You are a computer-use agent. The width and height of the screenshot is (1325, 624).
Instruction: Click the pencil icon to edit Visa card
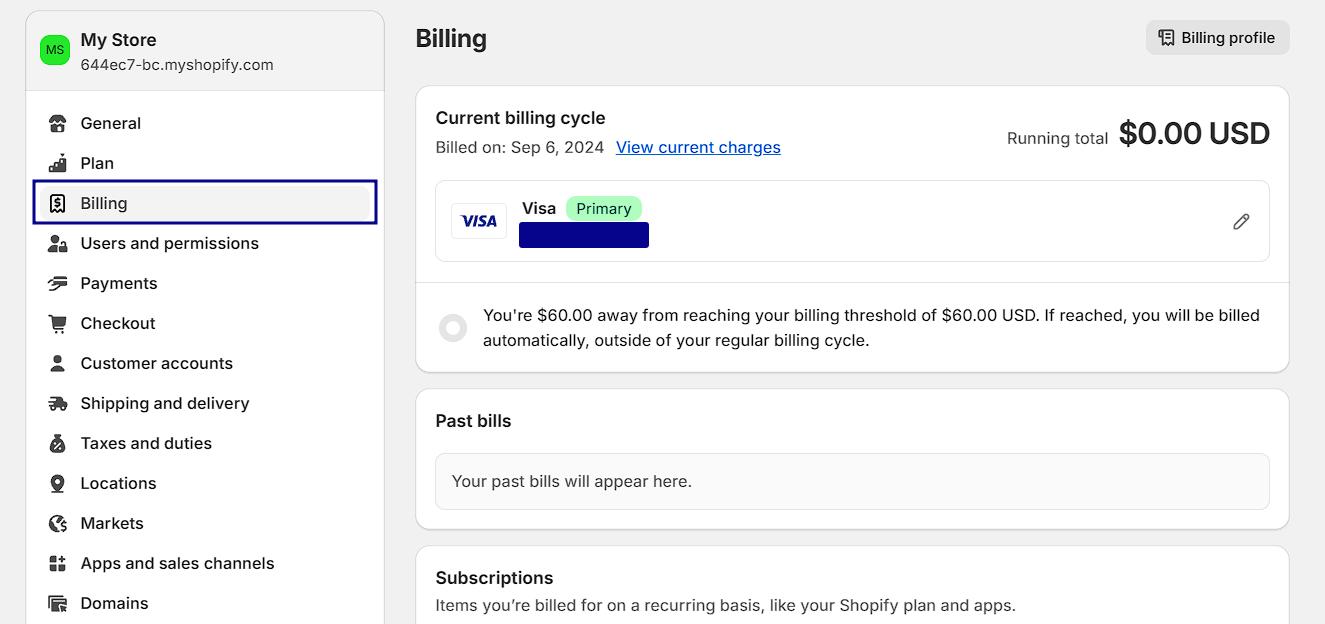(1241, 221)
